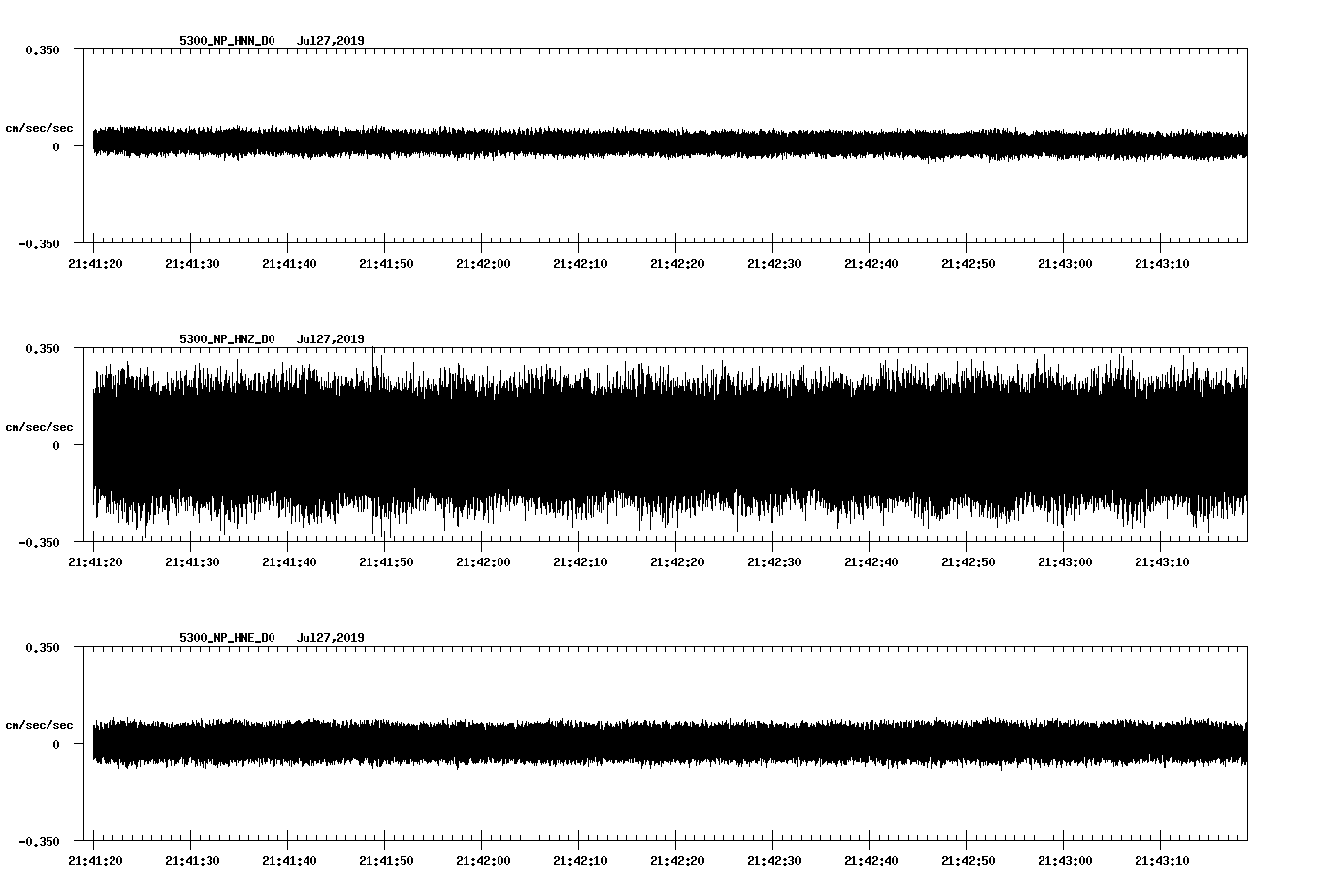Click 21:42:50 label under the HNE plot
The width and height of the screenshot is (1317, 896).
968,861
